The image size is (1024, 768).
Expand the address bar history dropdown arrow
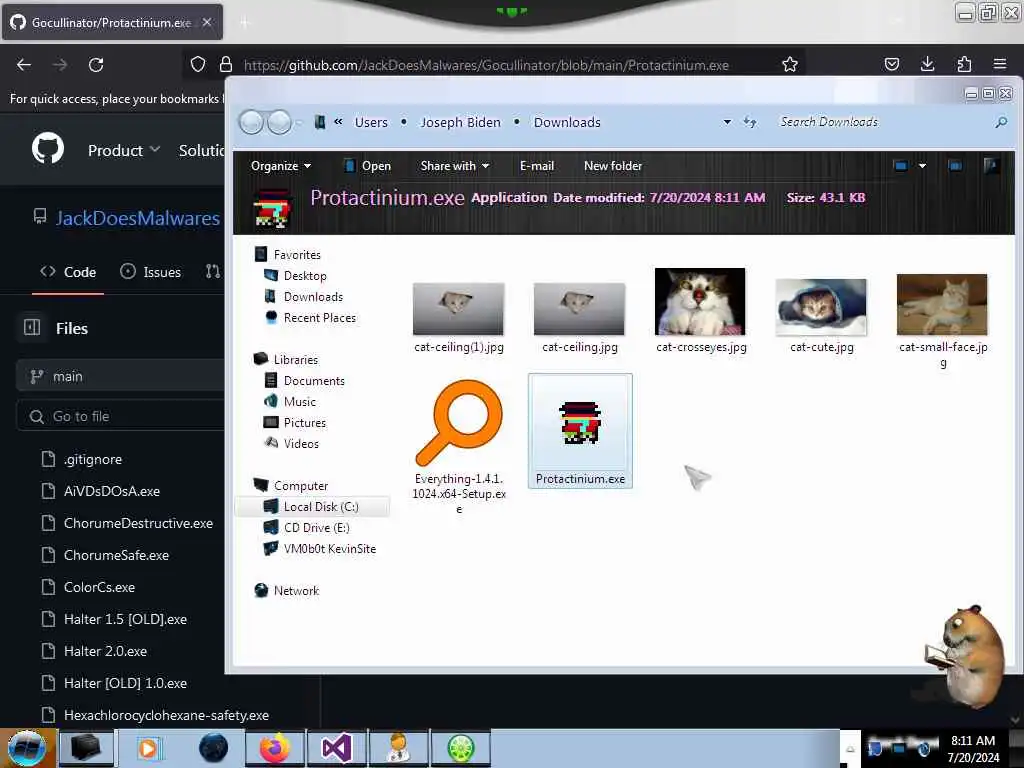point(727,122)
